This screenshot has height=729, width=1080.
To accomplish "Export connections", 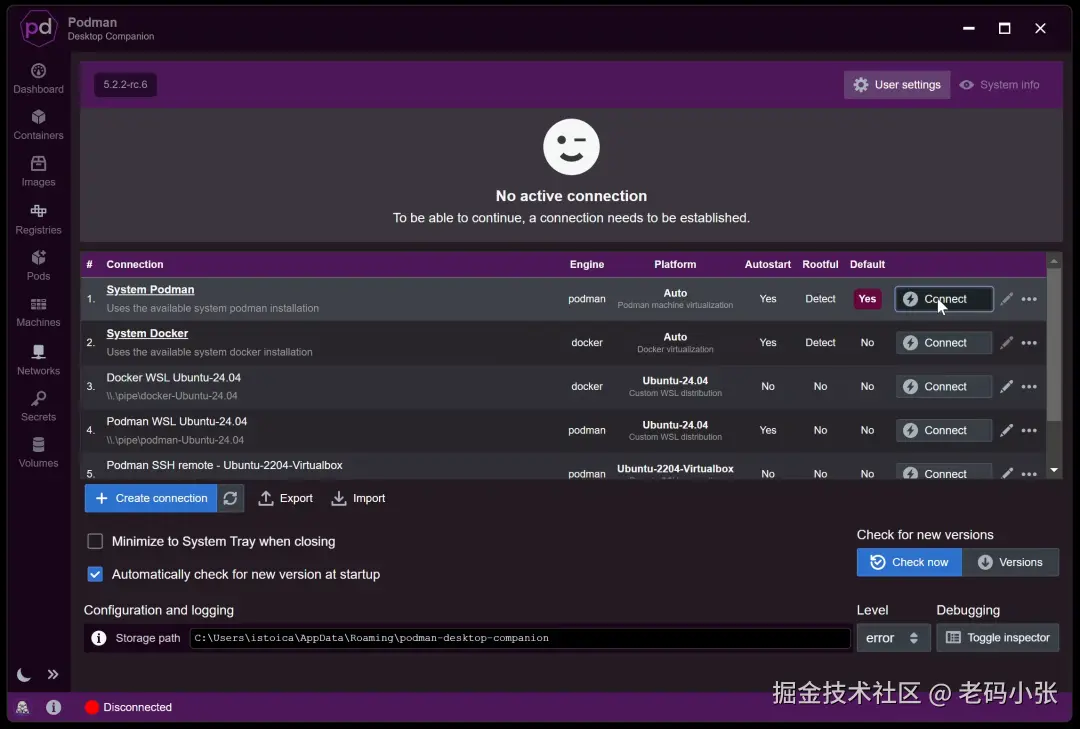I will 285,498.
